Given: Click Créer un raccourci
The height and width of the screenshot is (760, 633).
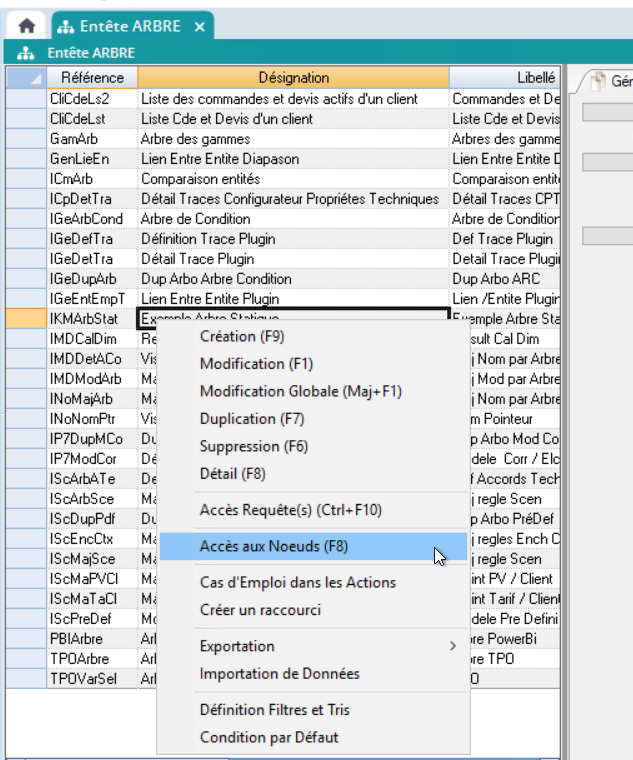Looking at the screenshot, I should (x=260, y=610).
